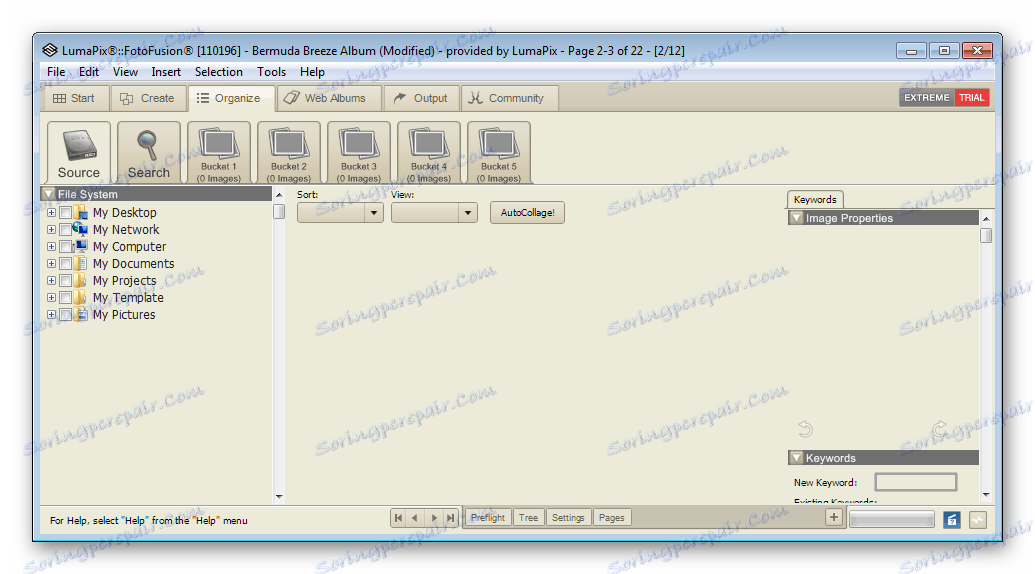Screen dimensions: 1035x574
Task: Click the rotate left arrow icon
Action: coord(805,429)
